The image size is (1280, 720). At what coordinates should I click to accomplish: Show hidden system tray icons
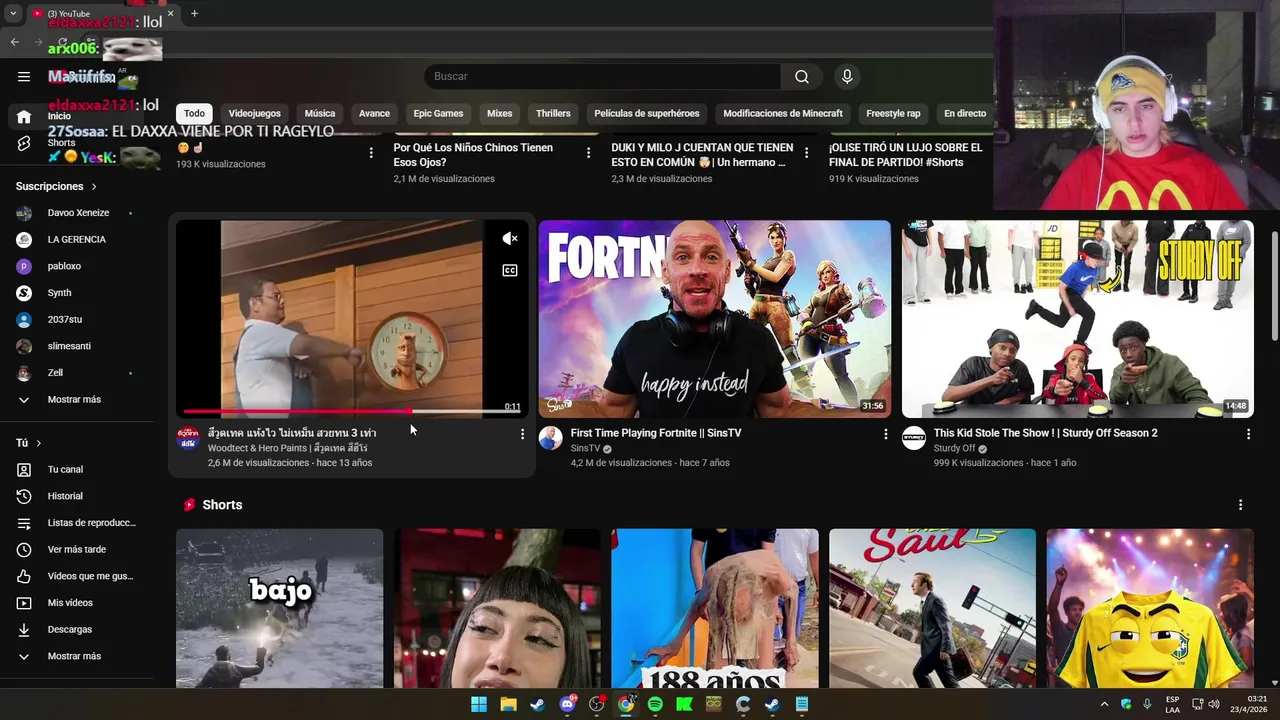pyautogui.click(x=1104, y=704)
